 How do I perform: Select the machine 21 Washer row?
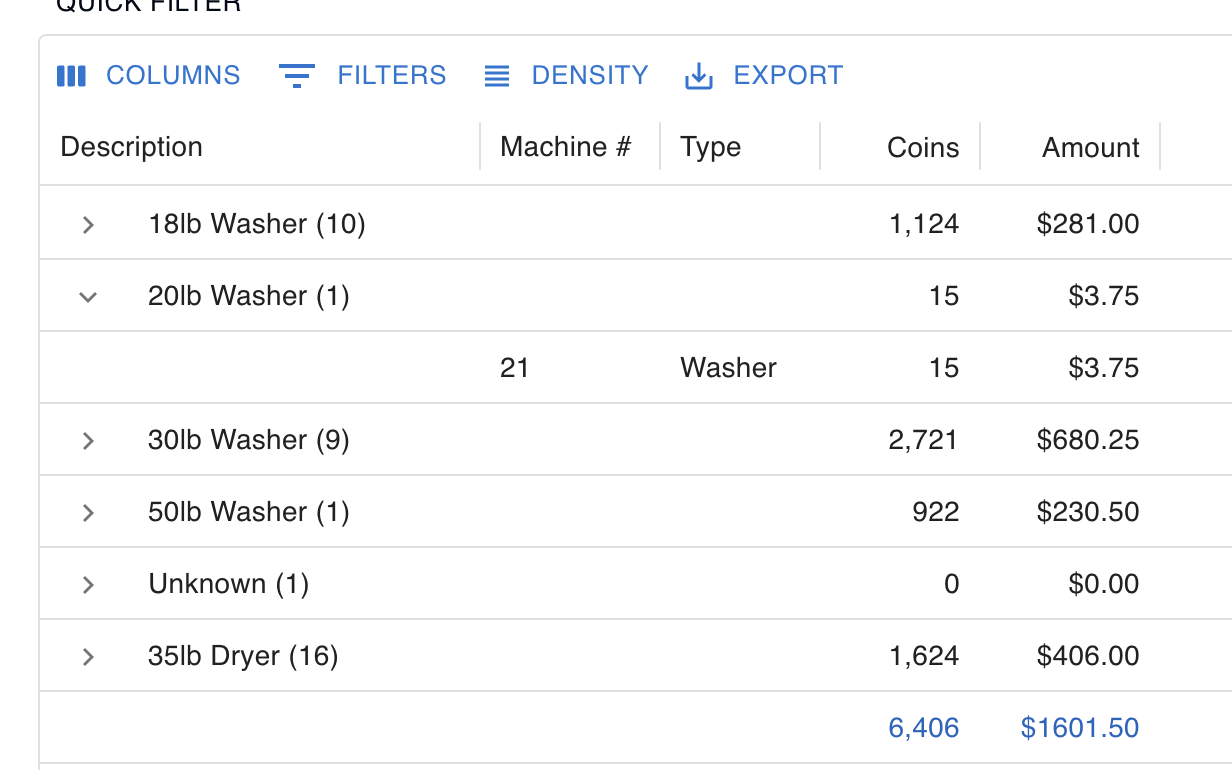point(636,368)
